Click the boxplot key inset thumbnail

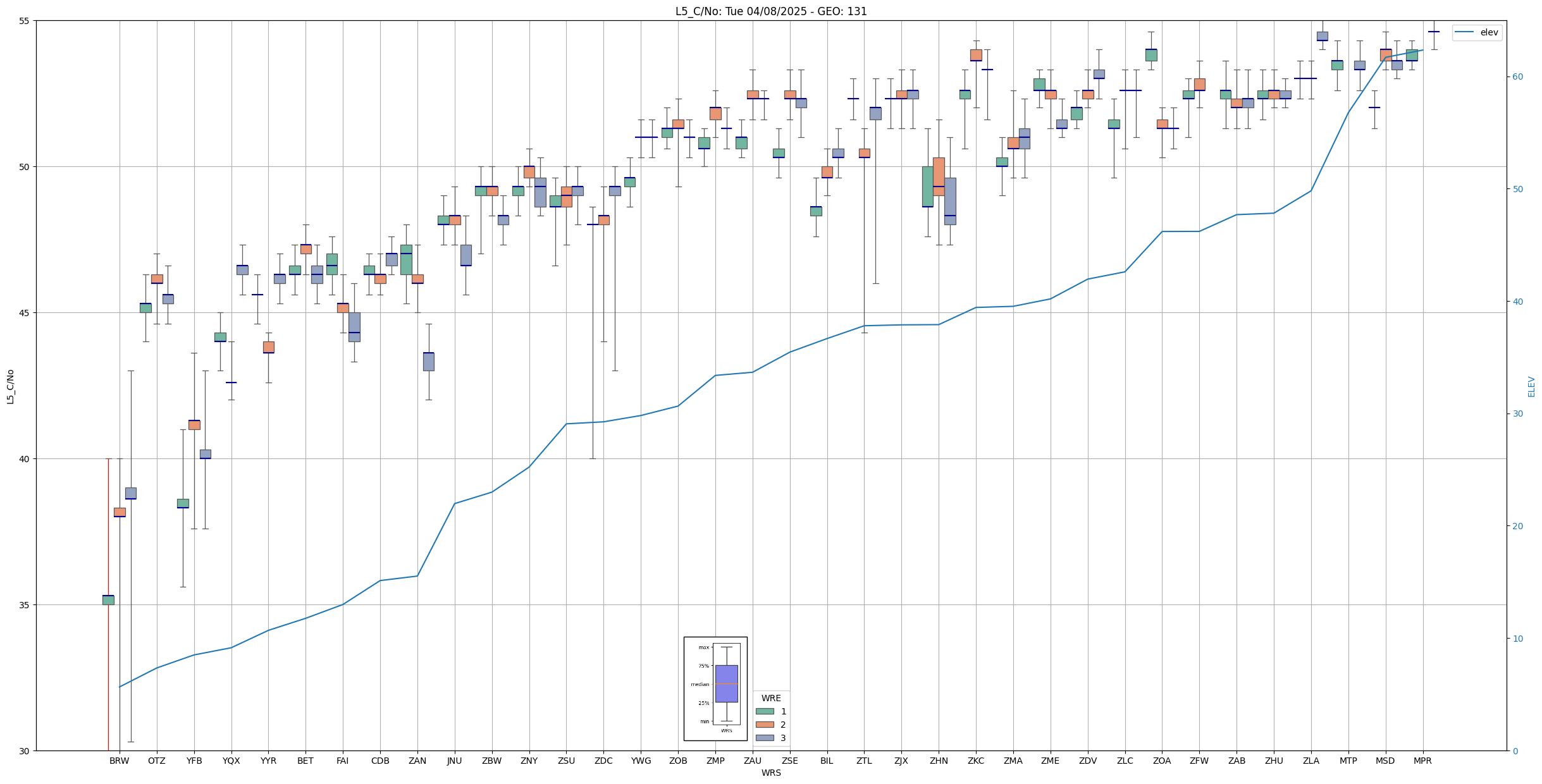tap(715, 689)
